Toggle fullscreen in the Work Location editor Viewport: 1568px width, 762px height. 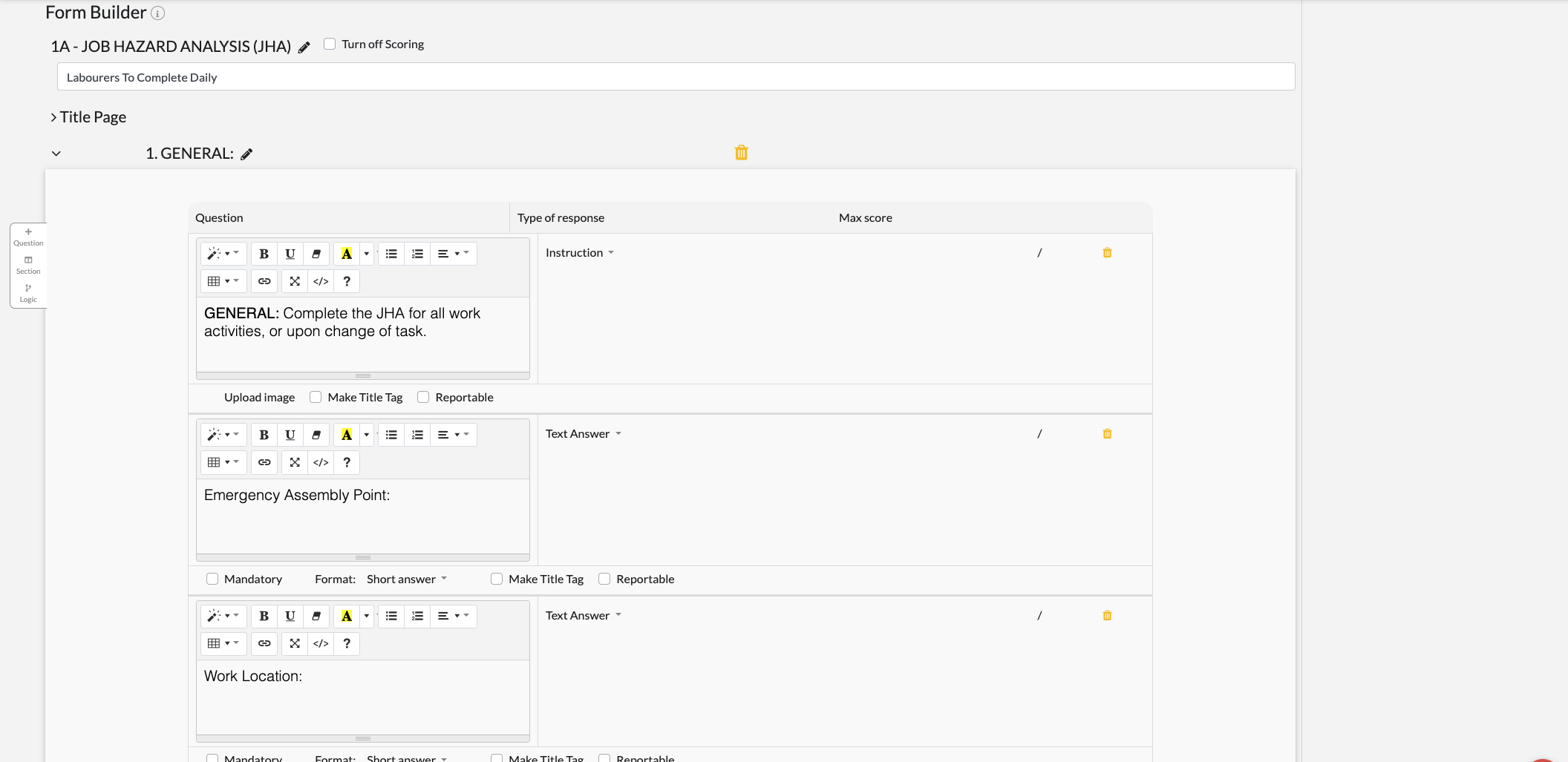295,643
